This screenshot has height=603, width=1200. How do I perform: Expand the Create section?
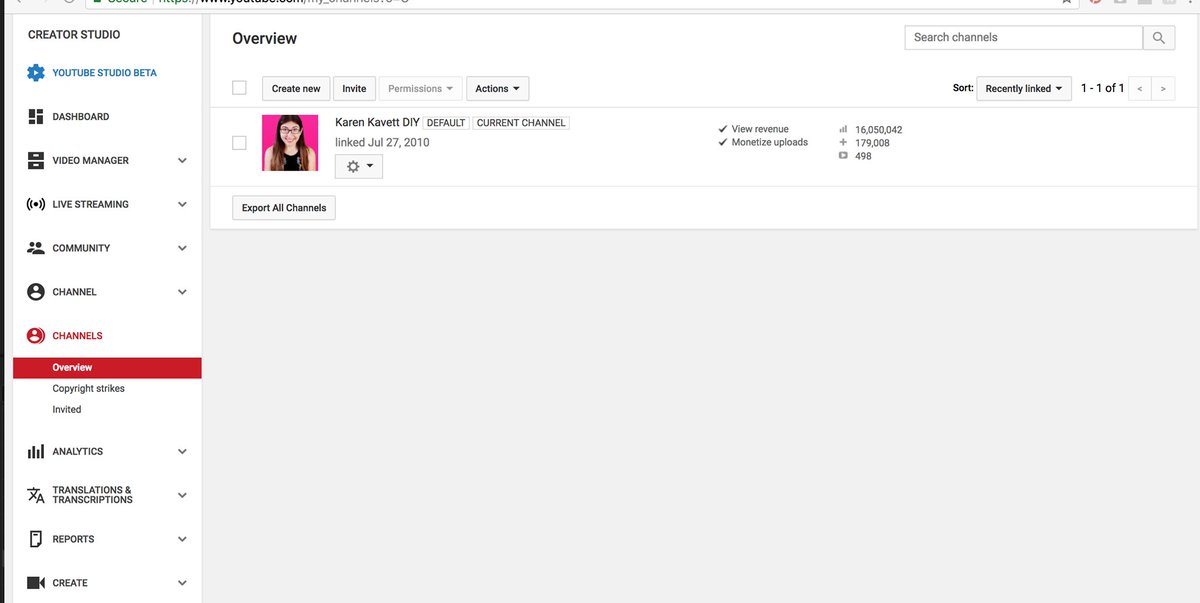tap(182, 583)
